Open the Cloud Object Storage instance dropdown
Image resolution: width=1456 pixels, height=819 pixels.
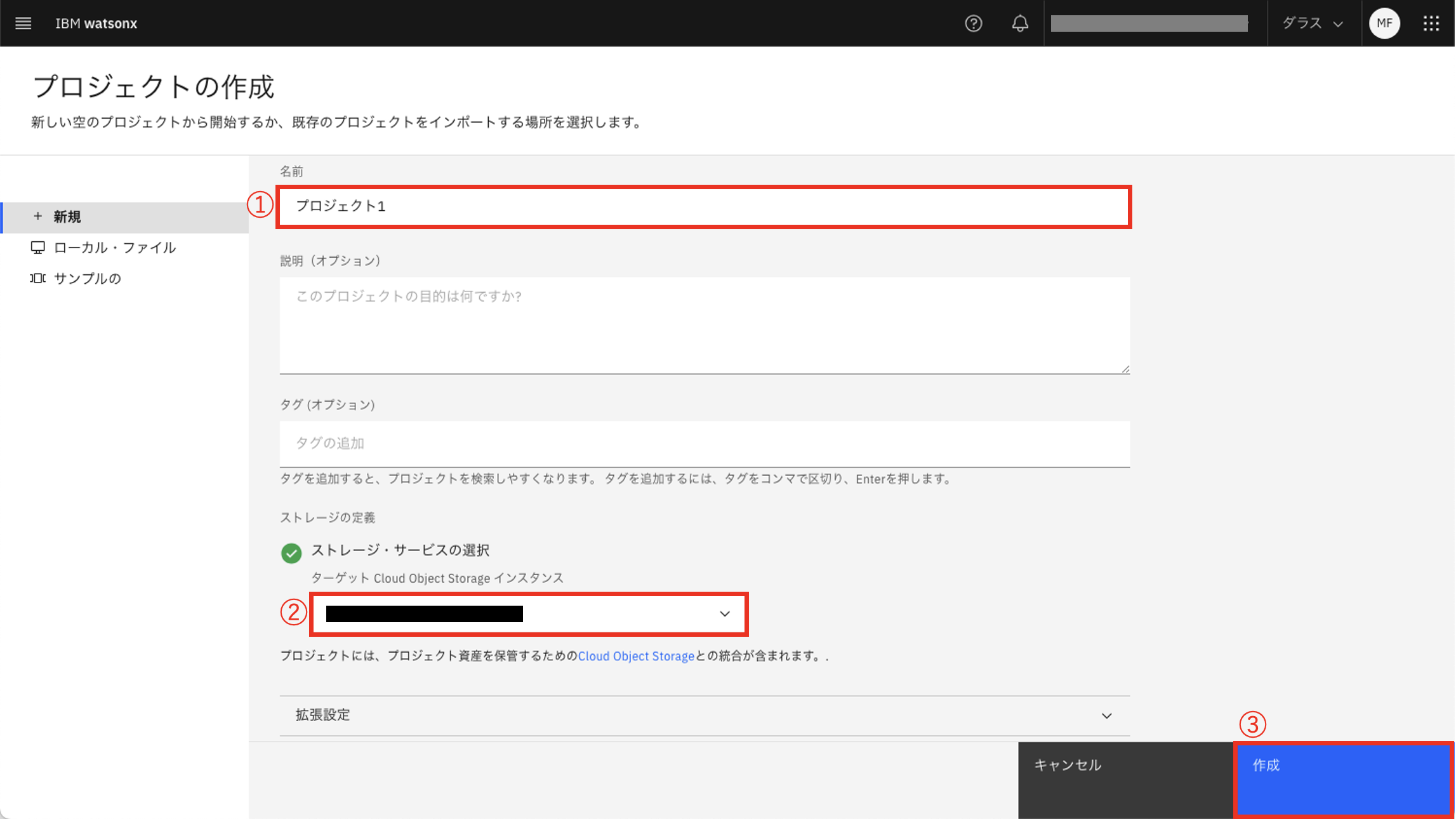(528, 614)
